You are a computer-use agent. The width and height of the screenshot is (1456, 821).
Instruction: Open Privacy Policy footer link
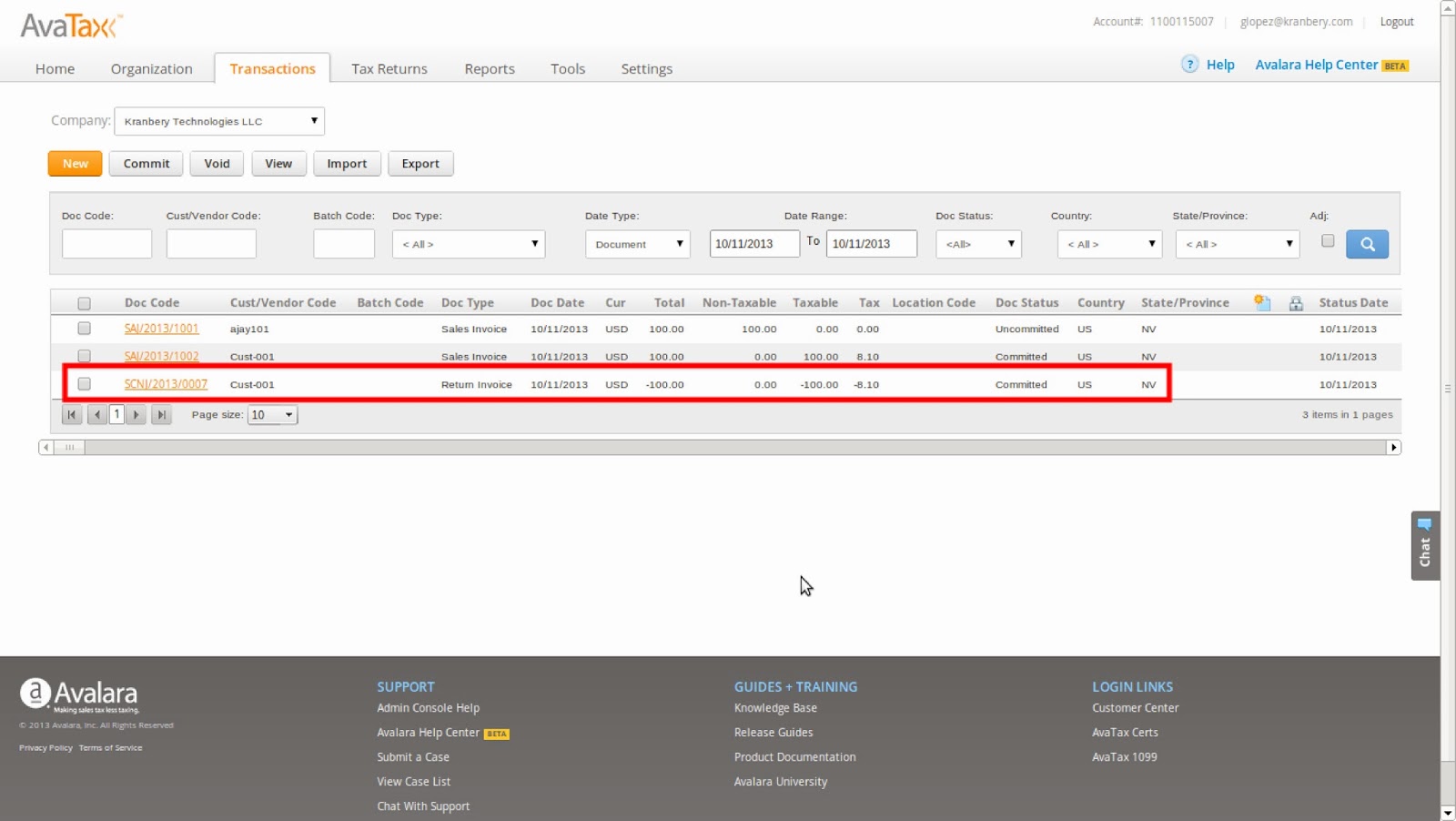(45, 748)
